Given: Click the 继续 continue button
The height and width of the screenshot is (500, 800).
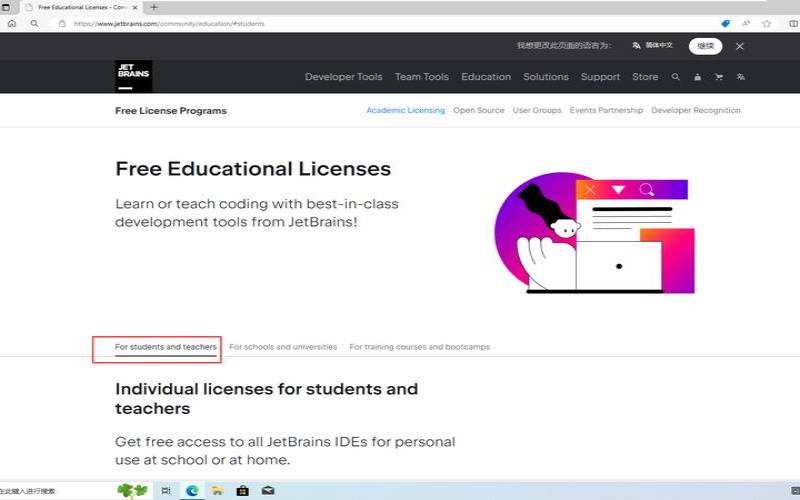Looking at the screenshot, I should (706, 46).
